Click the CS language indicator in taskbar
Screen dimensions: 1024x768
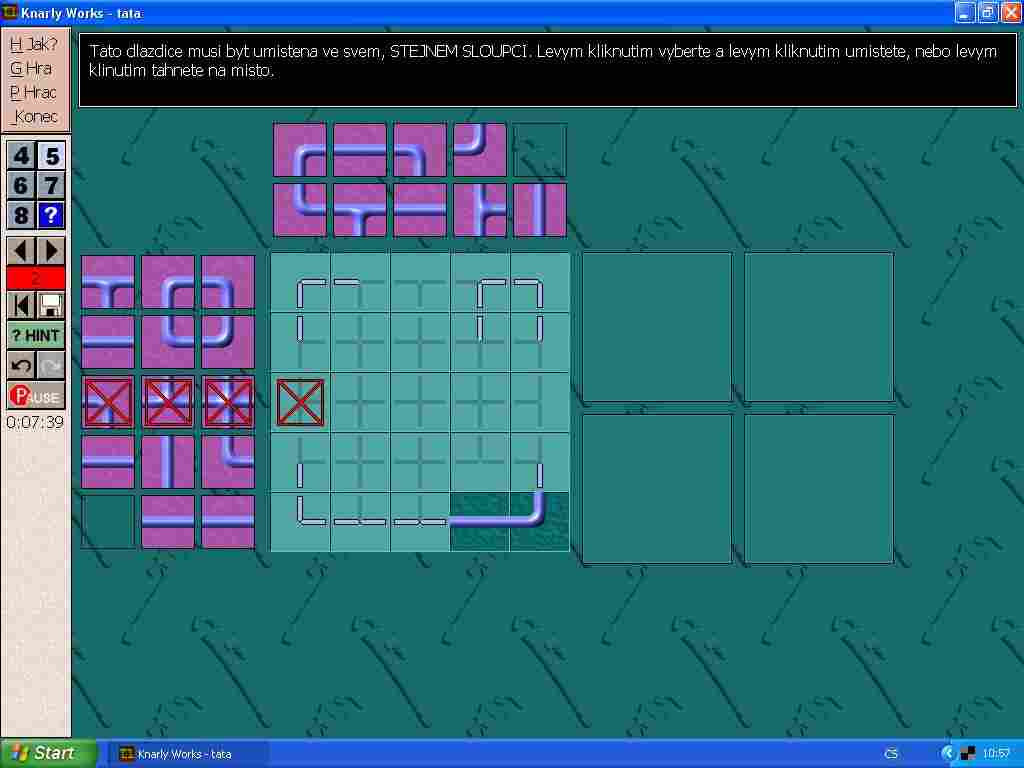[891, 754]
